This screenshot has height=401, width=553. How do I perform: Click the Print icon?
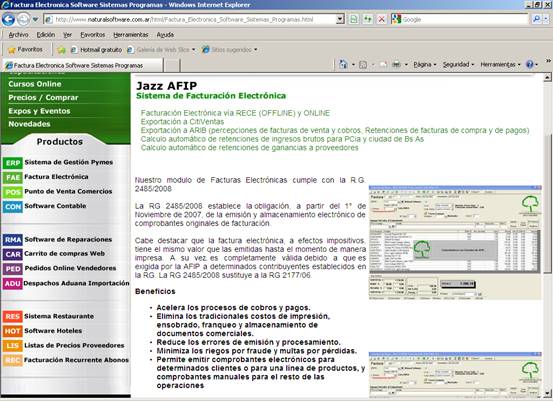[x=396, y=65]
